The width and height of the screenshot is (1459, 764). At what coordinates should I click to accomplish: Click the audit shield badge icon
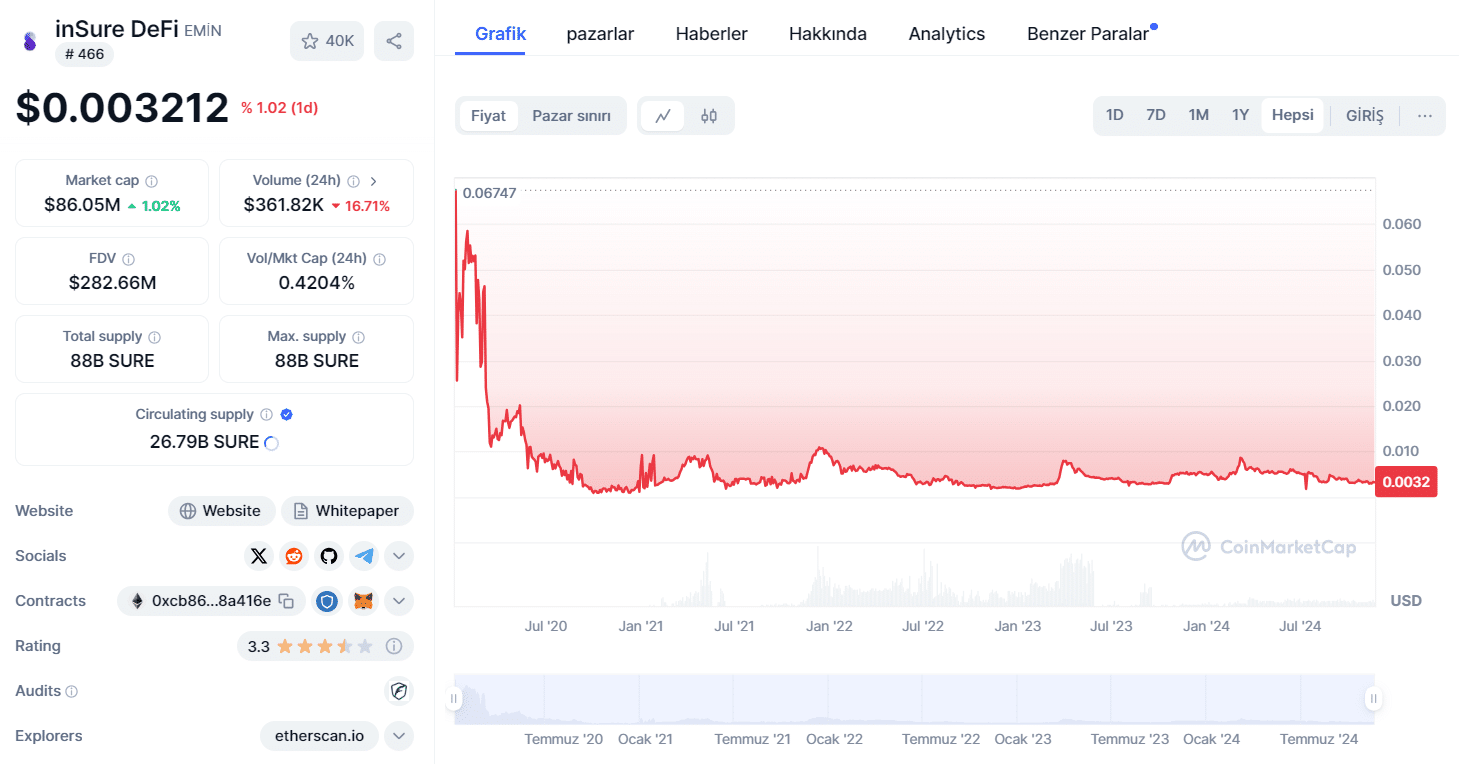click(399, 691)
